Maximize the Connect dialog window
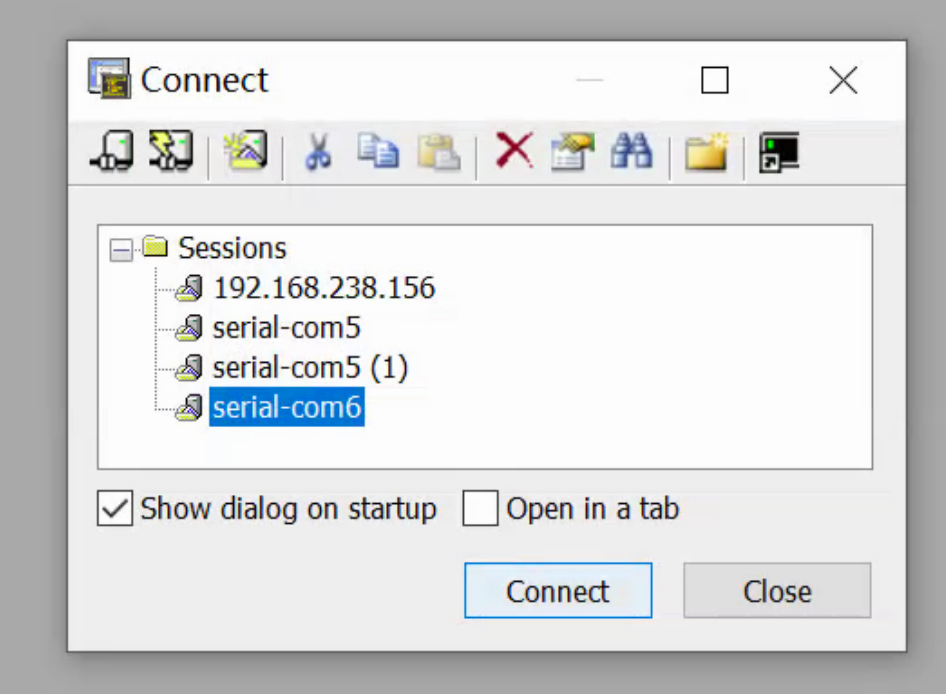 715,80
